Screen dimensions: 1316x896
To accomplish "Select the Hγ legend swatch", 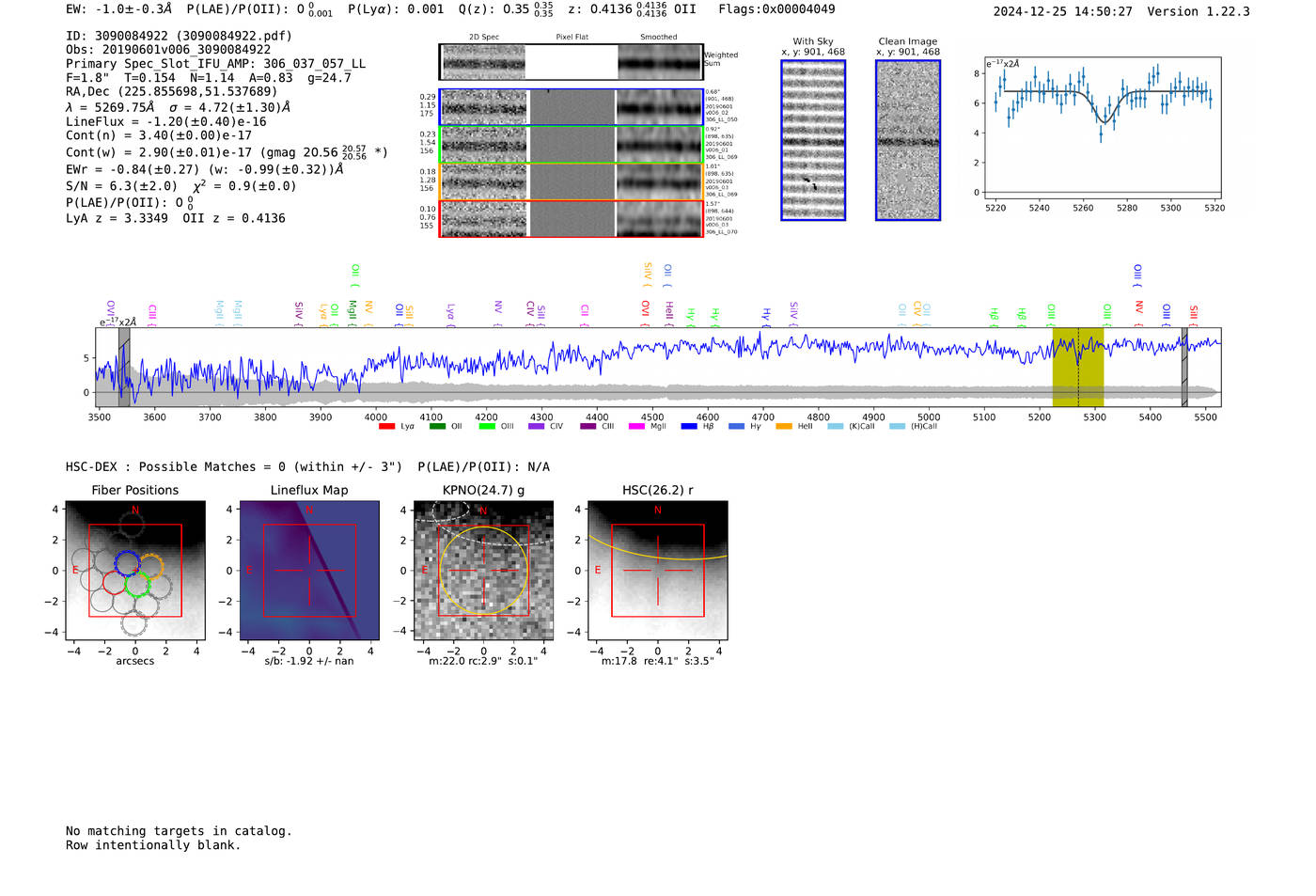I will pos(736,427).
